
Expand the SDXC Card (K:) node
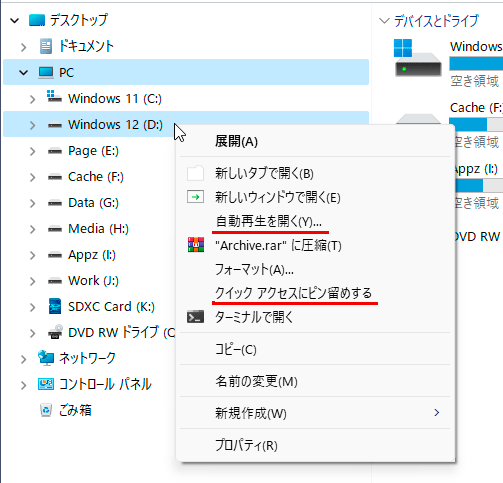(32, 307)
